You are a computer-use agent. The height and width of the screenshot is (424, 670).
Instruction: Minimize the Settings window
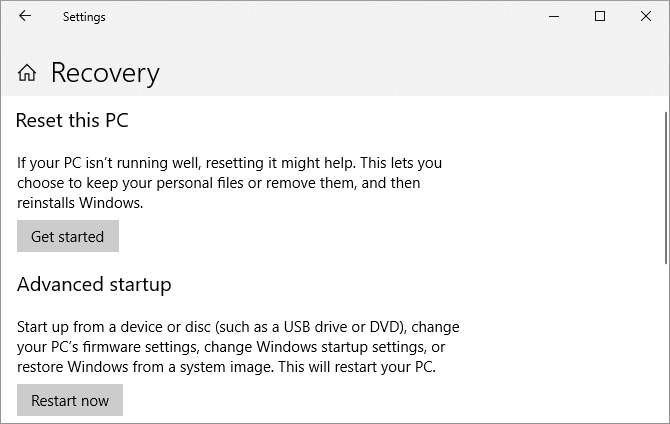[x=553, y=16]
